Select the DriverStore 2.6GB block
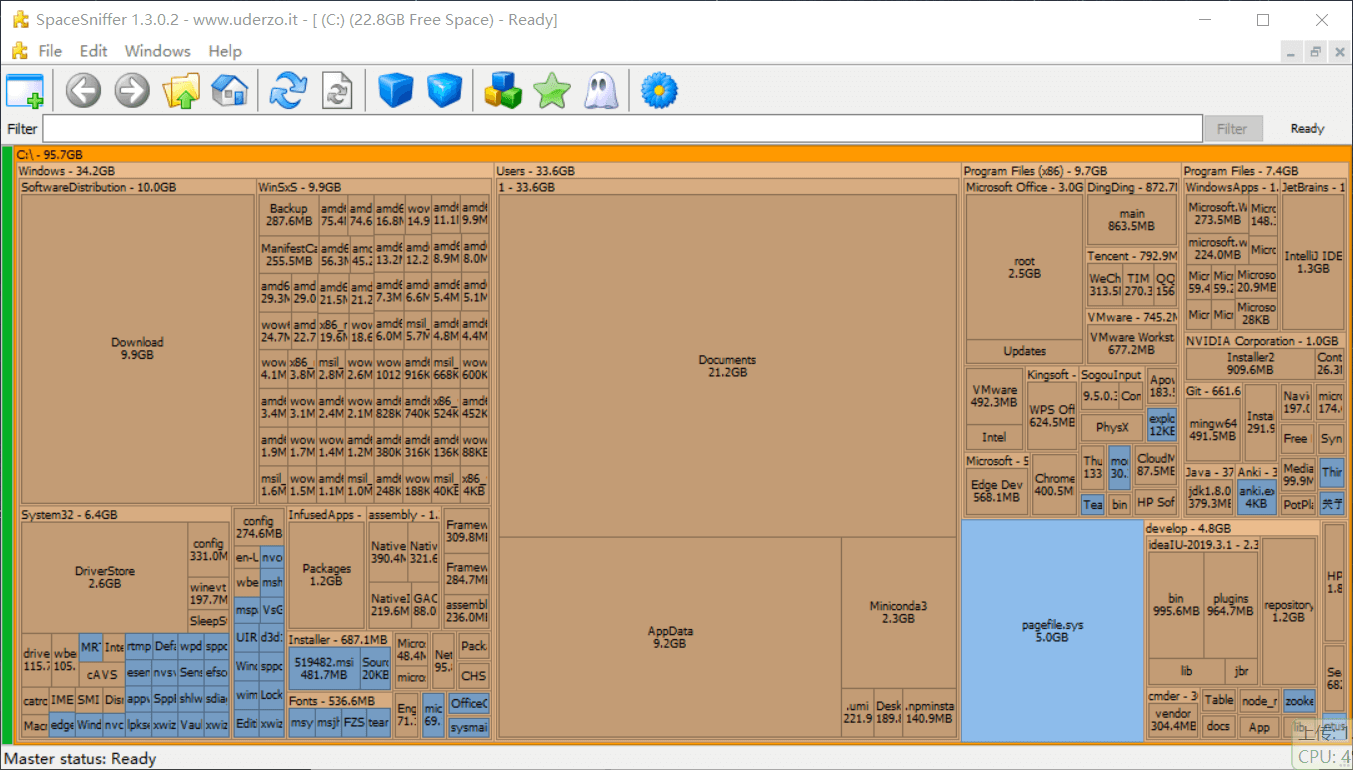The width and height of the screenshot is (1353, 770). pyautogui.click(x=104, y=578)
